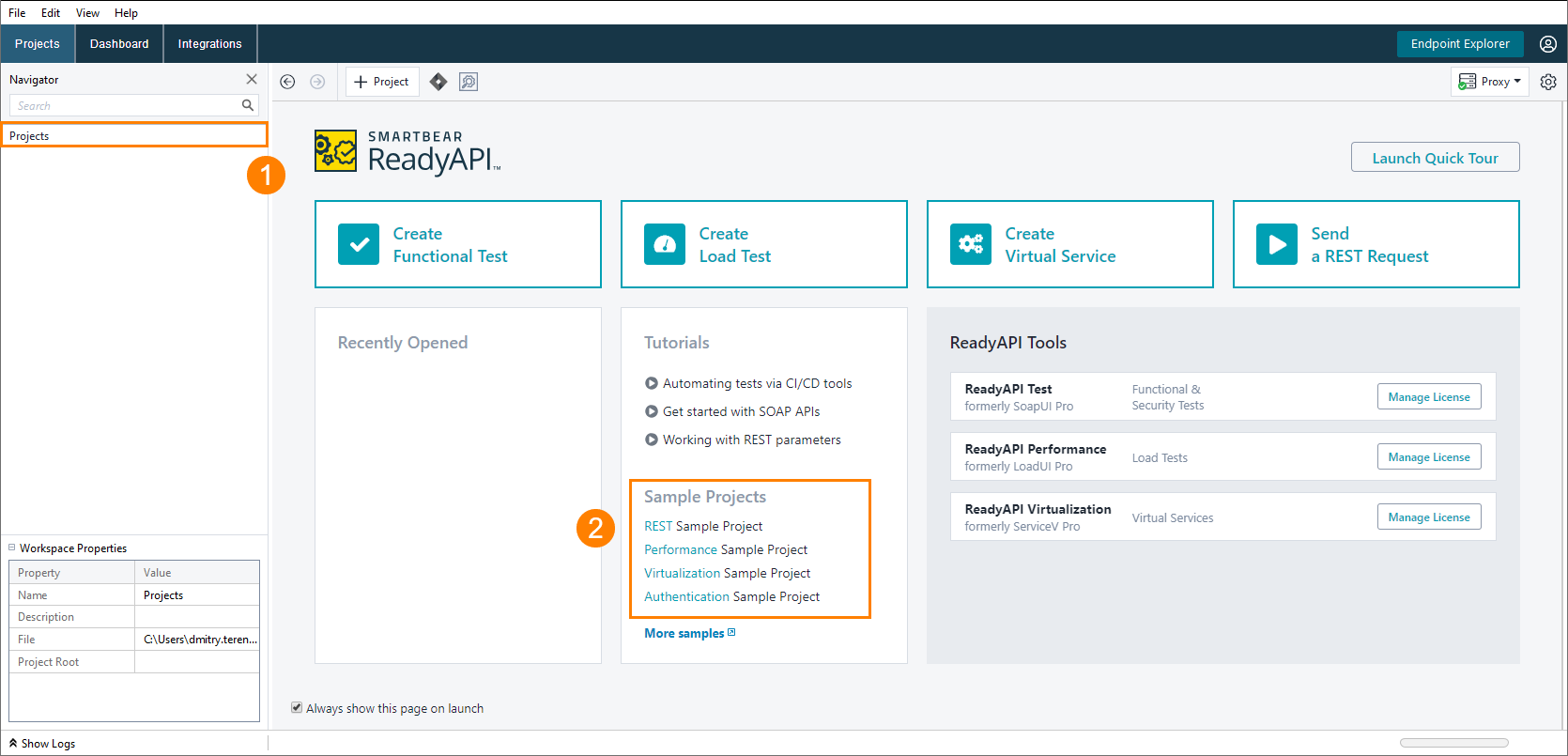Select the Projects node in Navigator
This screenshot has height=756, width=1568.
pos(134,135)
